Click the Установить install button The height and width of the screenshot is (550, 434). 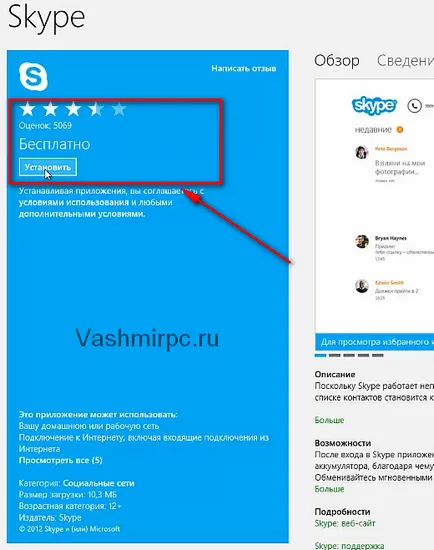coord(48,167)
